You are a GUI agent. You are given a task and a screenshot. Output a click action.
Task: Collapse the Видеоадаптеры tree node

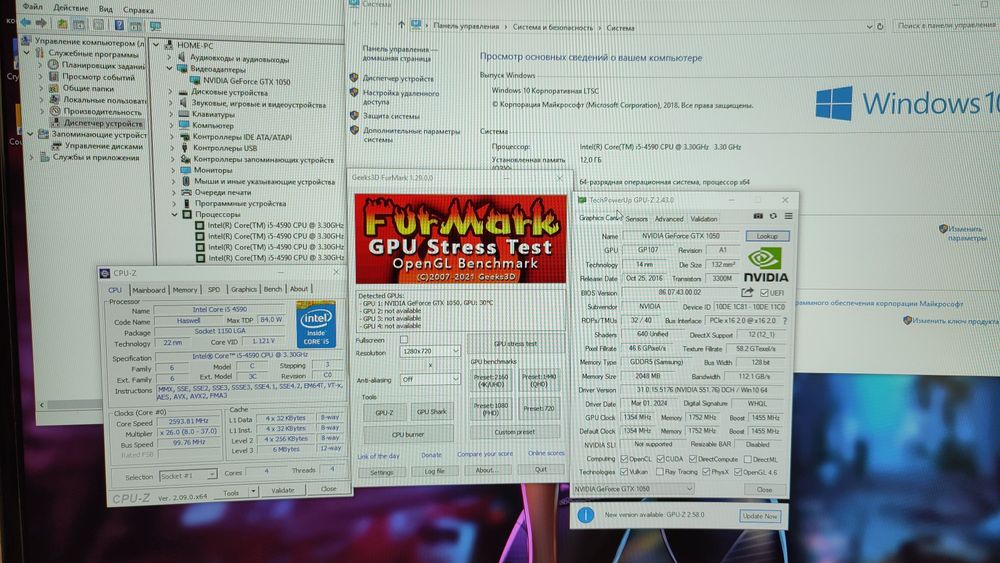click(x=170, y=69)
